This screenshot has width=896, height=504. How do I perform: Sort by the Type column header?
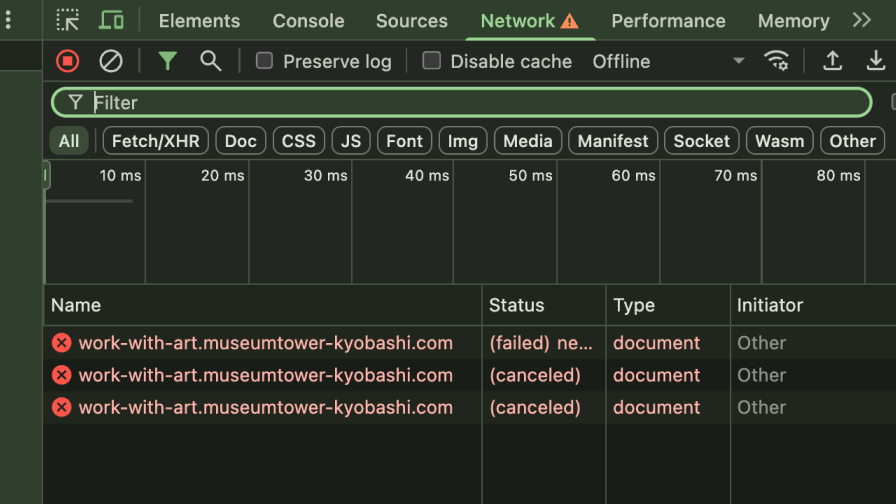click(x=668, y=305)
